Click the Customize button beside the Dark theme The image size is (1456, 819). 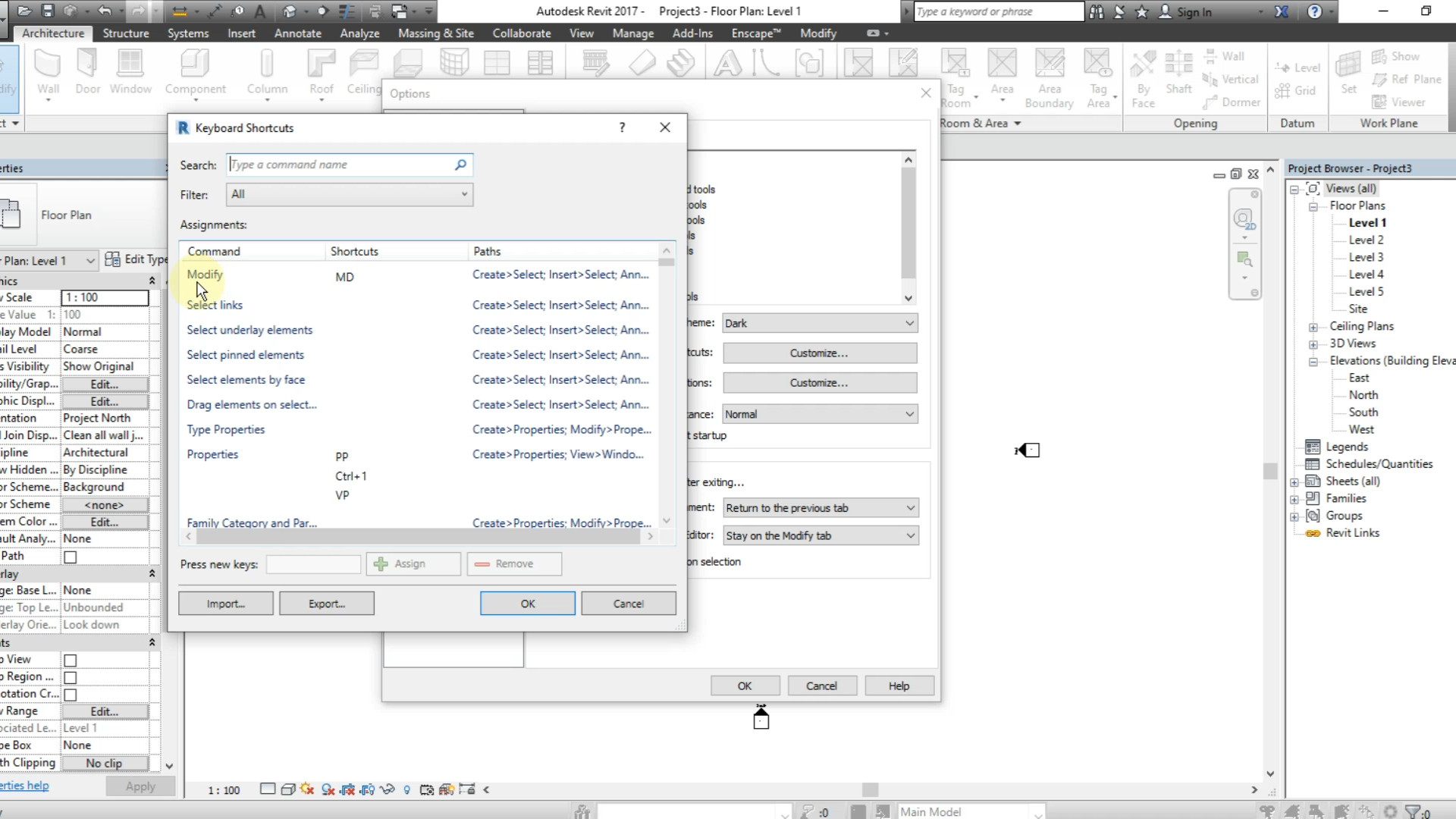tap(820, 353)
